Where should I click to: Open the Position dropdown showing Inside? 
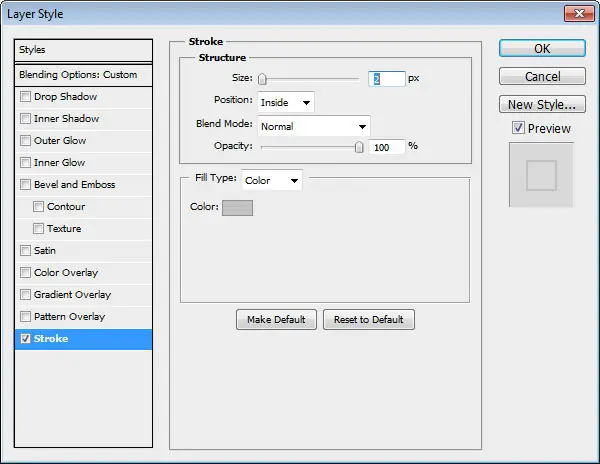click(286, 102)
